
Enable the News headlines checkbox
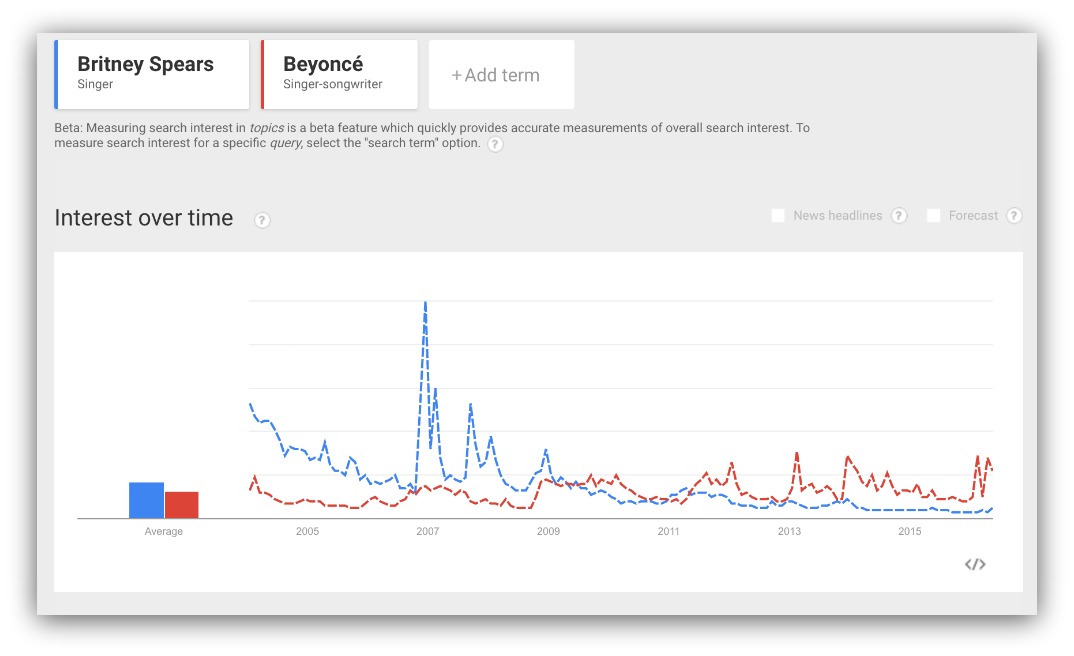click(778, 216)
